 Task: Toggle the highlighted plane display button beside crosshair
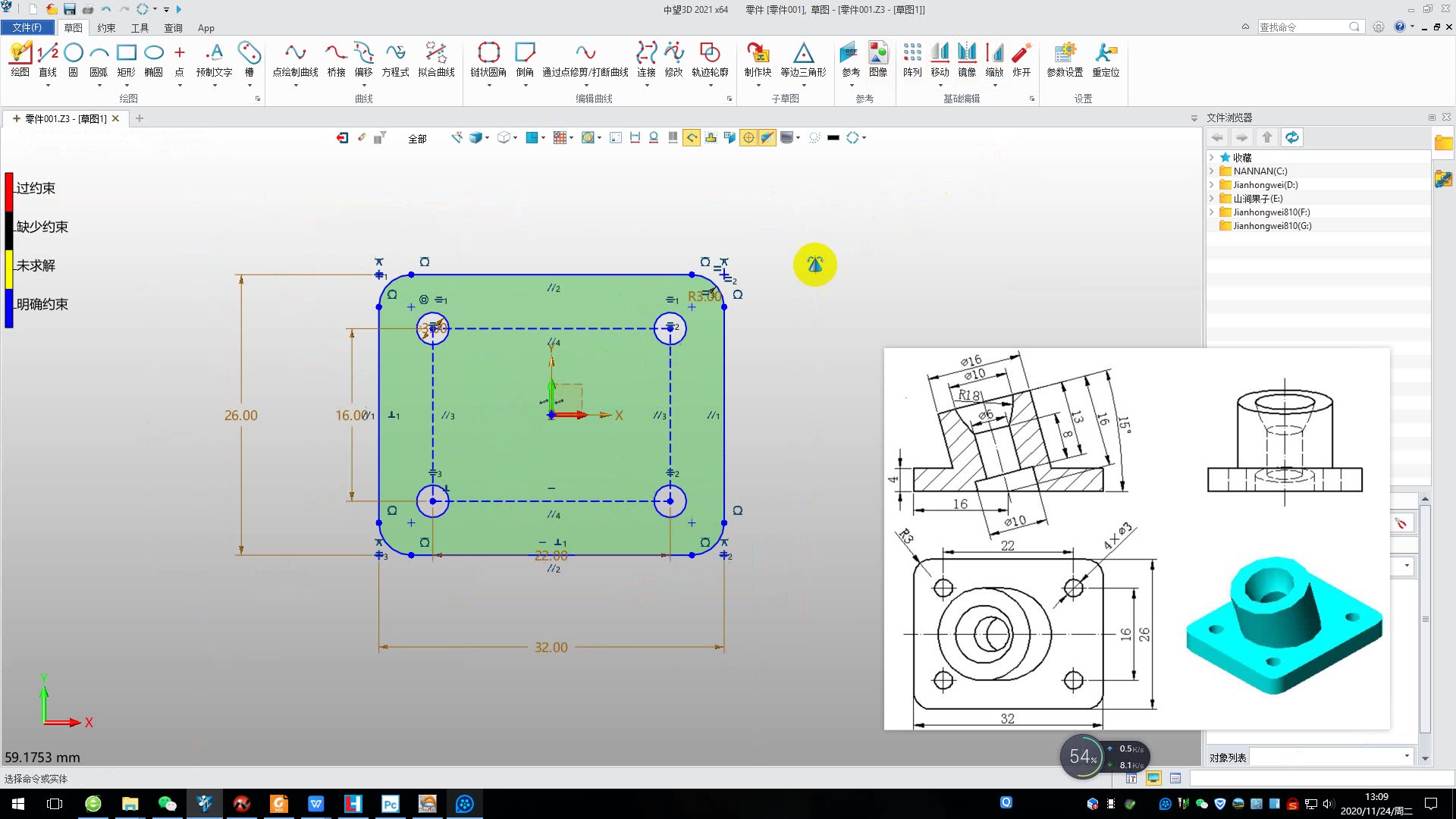[767, 138]
